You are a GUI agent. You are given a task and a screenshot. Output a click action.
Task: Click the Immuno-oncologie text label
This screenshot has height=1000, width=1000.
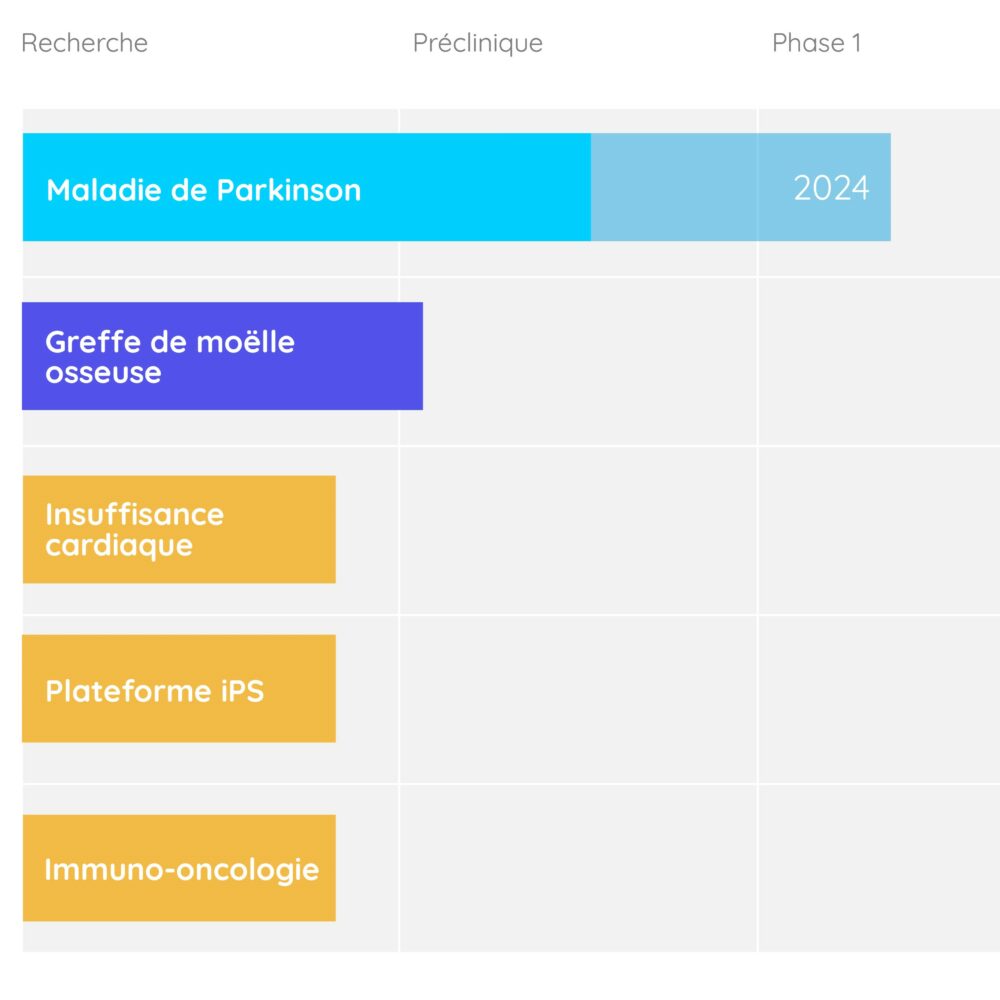point(181,869)
